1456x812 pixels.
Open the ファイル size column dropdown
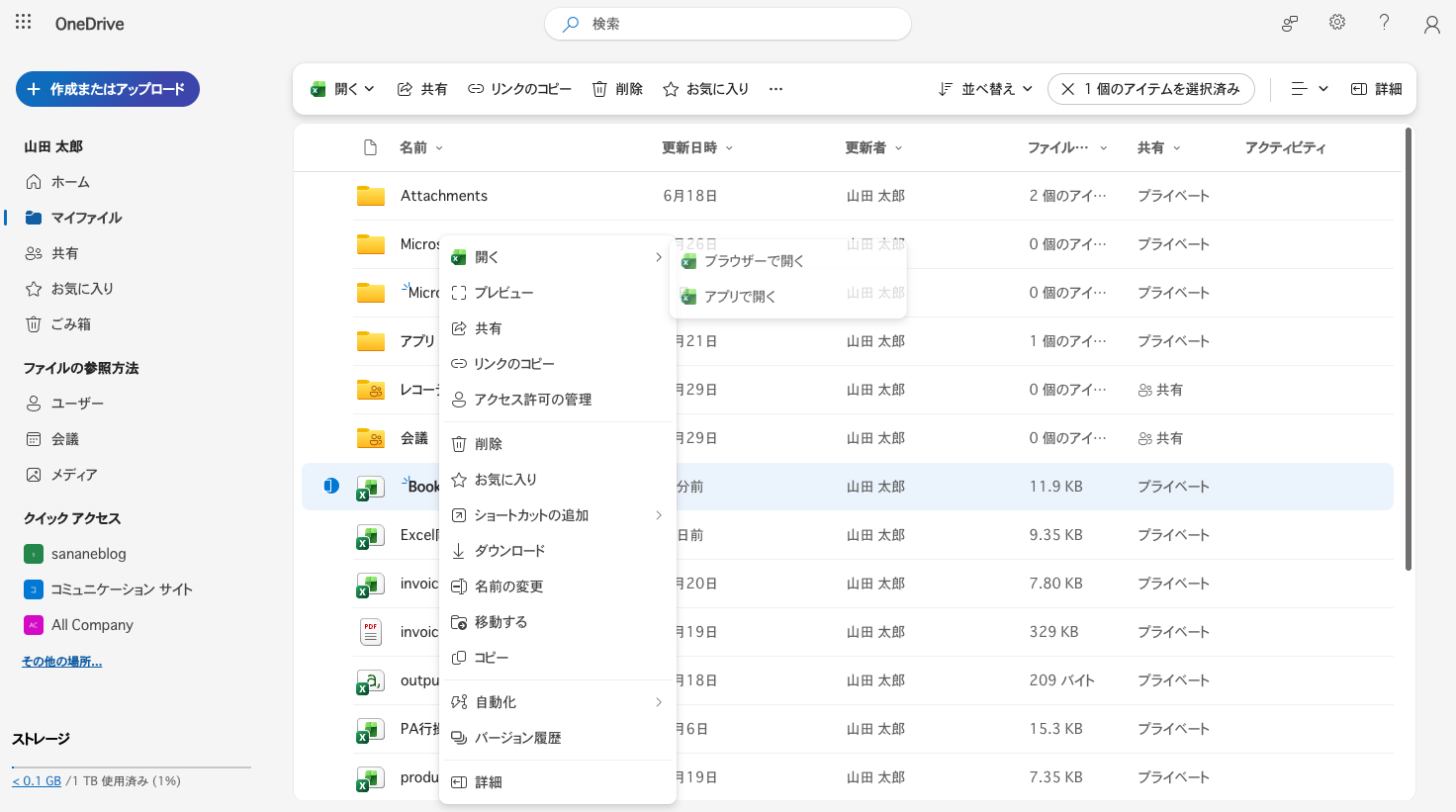(1067, 147)
